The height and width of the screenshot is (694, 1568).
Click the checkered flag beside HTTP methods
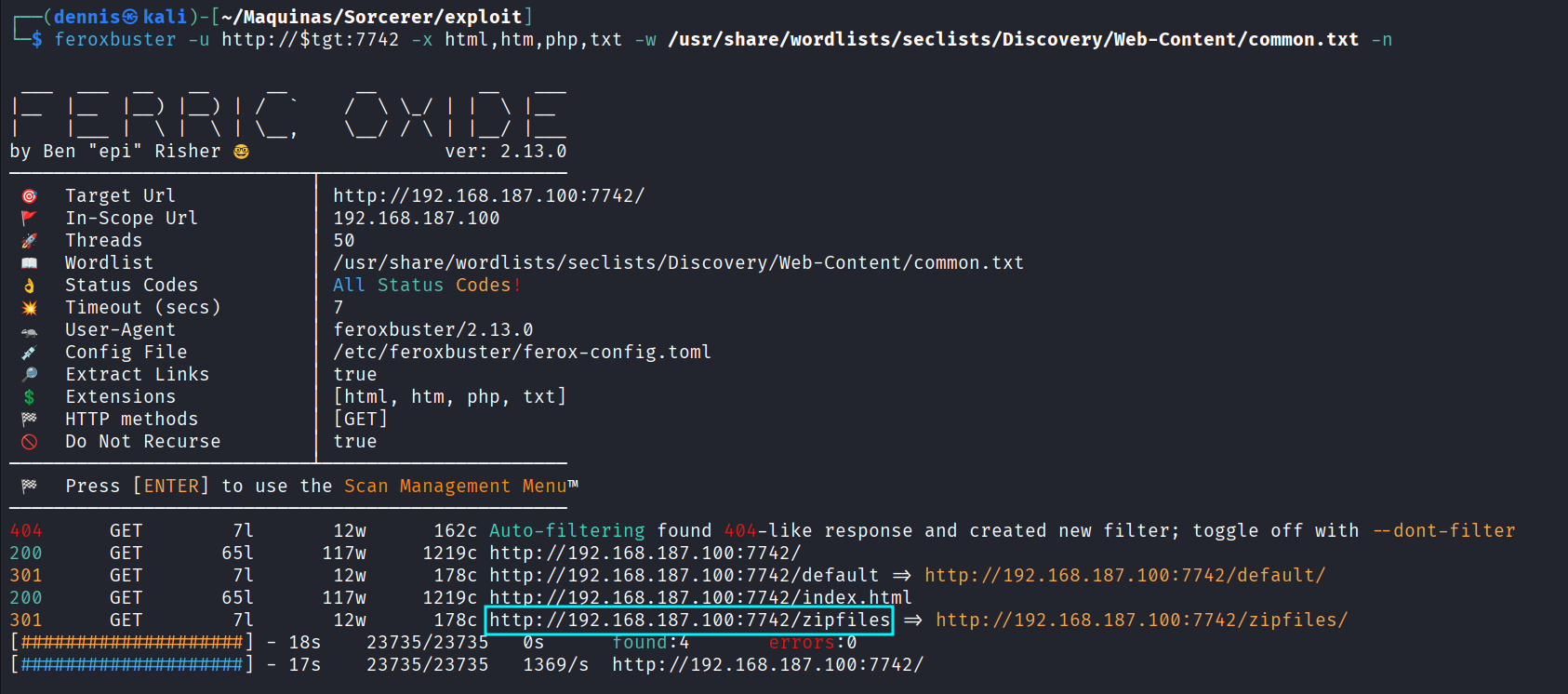(30, 420)
